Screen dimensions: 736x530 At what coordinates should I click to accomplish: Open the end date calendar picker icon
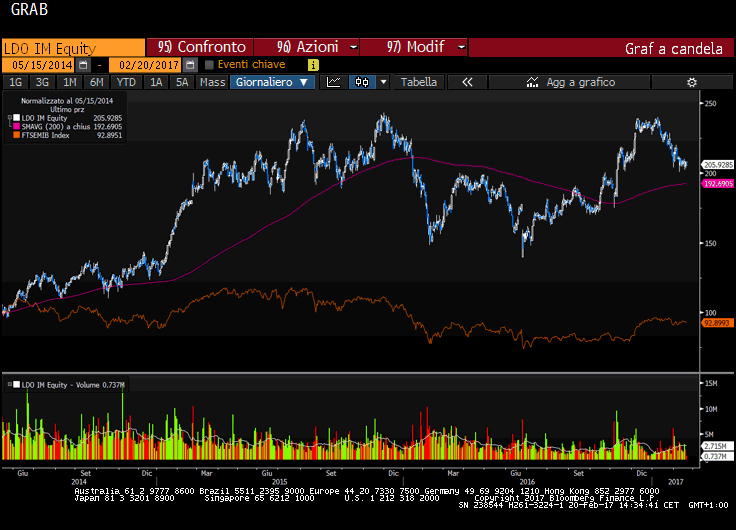point(190,65)
